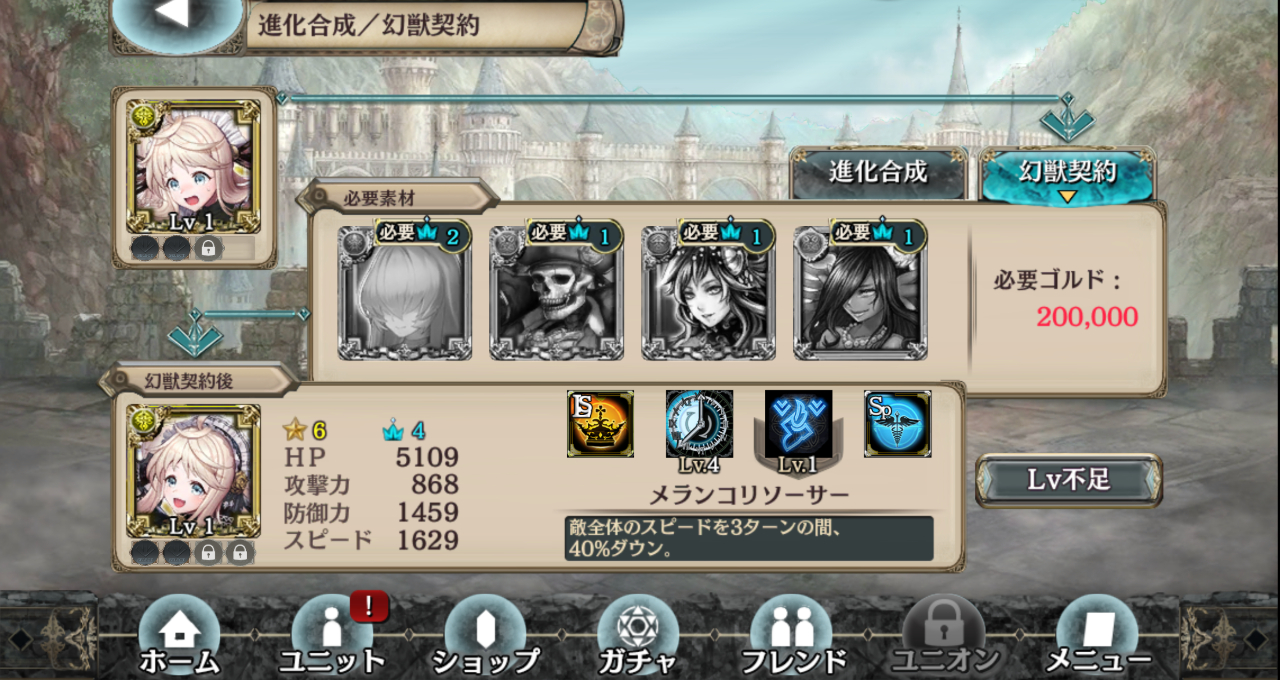Select the Lv.4 clock skill icon
The height and width of the screenshot is (680, 1280).
point(699,424)
